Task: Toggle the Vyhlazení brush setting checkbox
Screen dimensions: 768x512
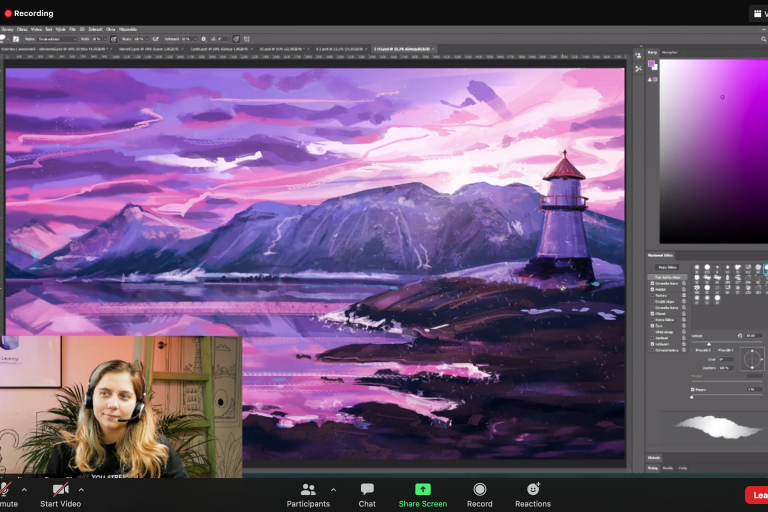Action: pyautogui.click(x=651, y=343)
